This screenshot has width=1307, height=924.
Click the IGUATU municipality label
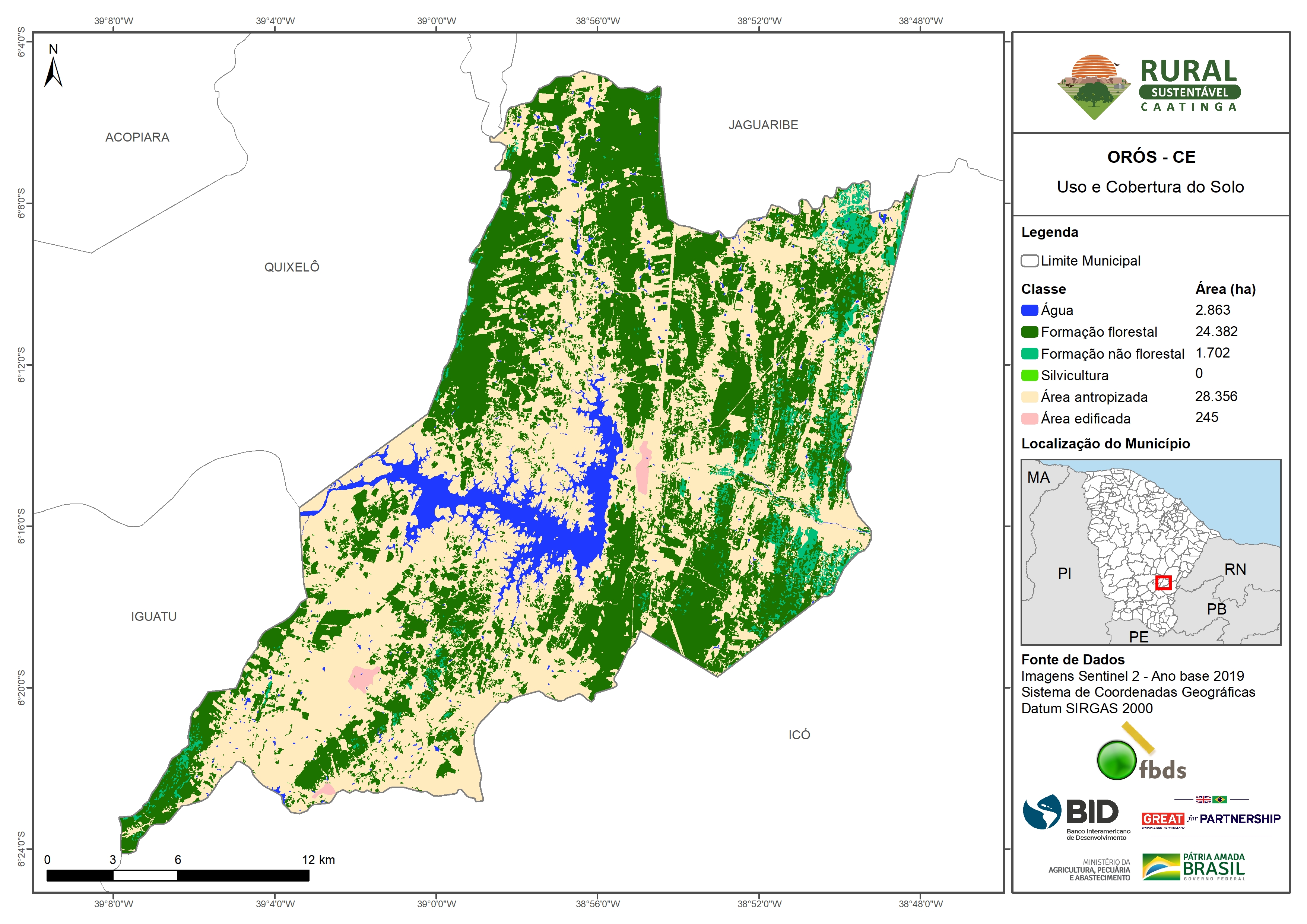pyautogui.click(x=154, y=616)
